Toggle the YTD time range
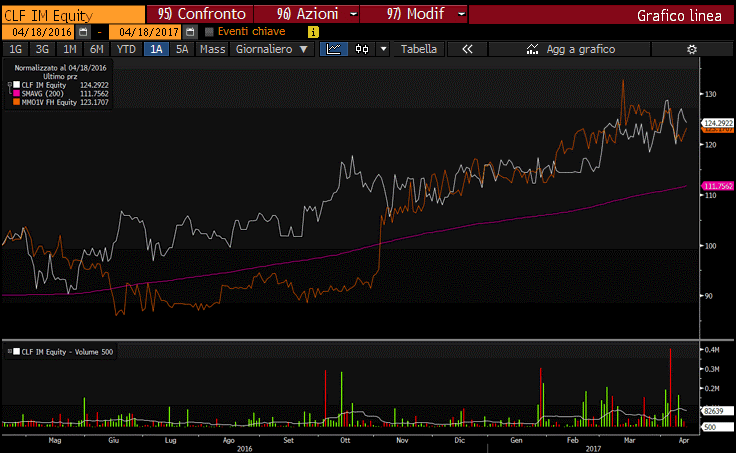 pyautogui.click(x=126, y=49)
